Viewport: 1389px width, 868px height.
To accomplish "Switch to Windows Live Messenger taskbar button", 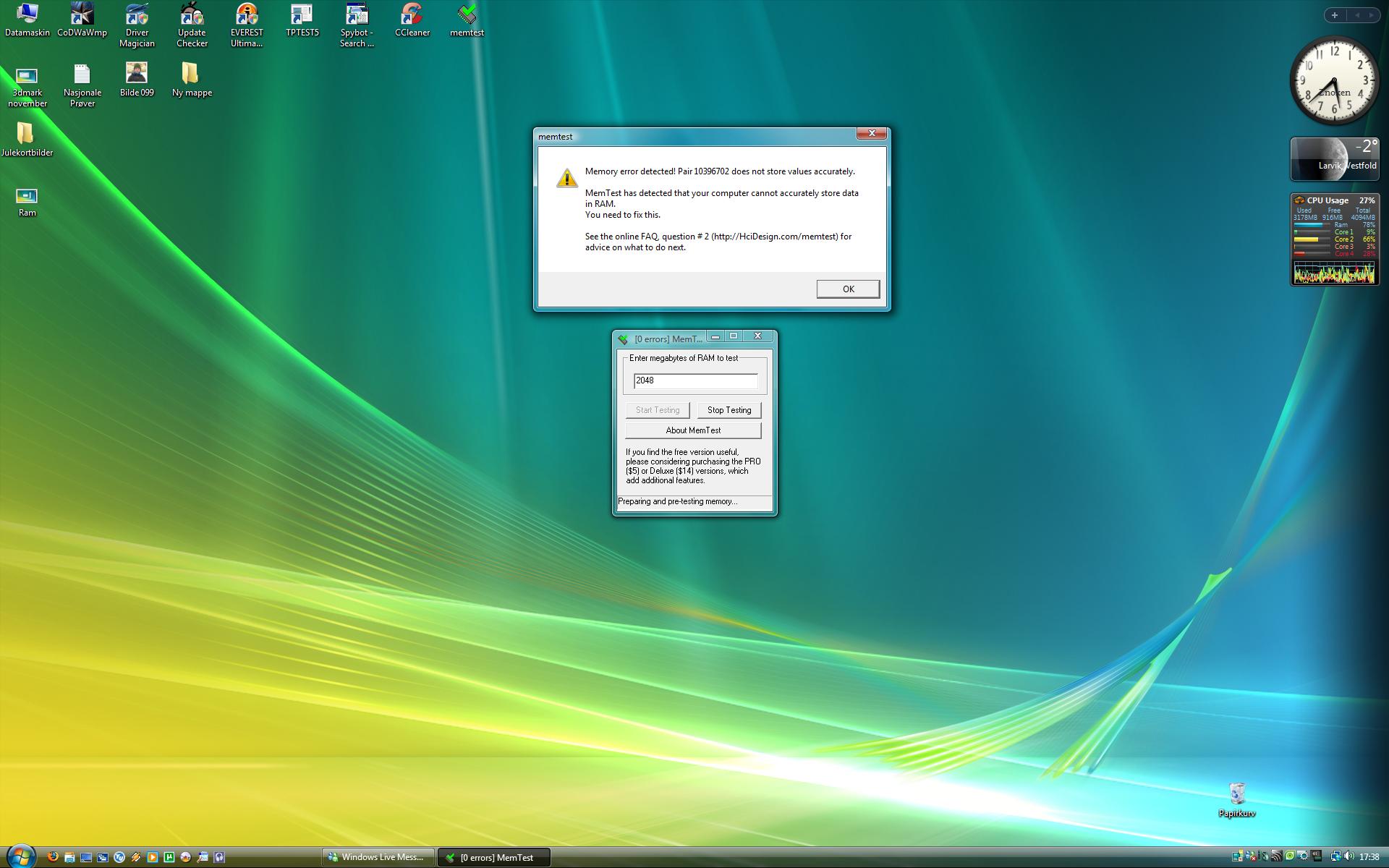I will 378,857.
